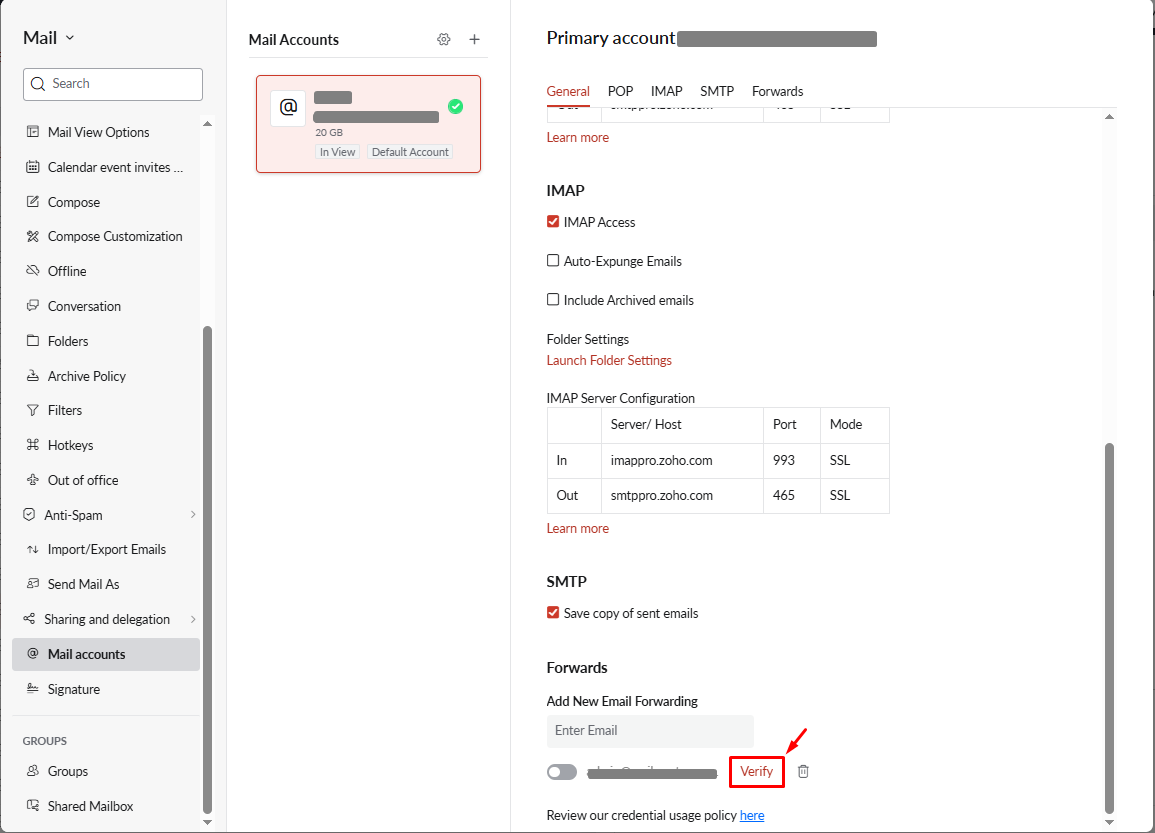This screenshot has height=833, width=1155.
Task: Switch to the SMTP tab
Action: pos(717,91)
